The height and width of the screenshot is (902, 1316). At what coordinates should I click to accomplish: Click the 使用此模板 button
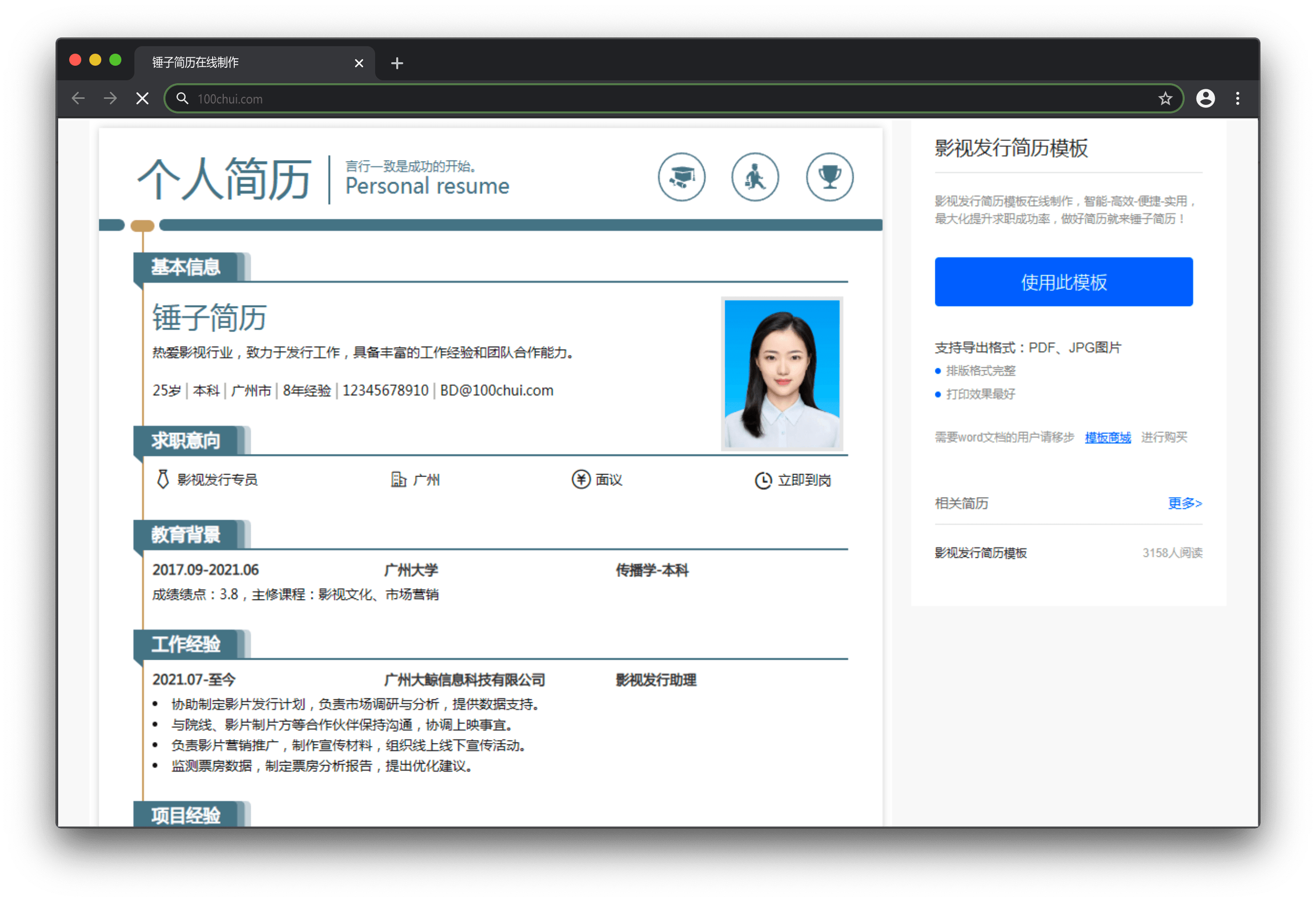(x=1063, y=281)
